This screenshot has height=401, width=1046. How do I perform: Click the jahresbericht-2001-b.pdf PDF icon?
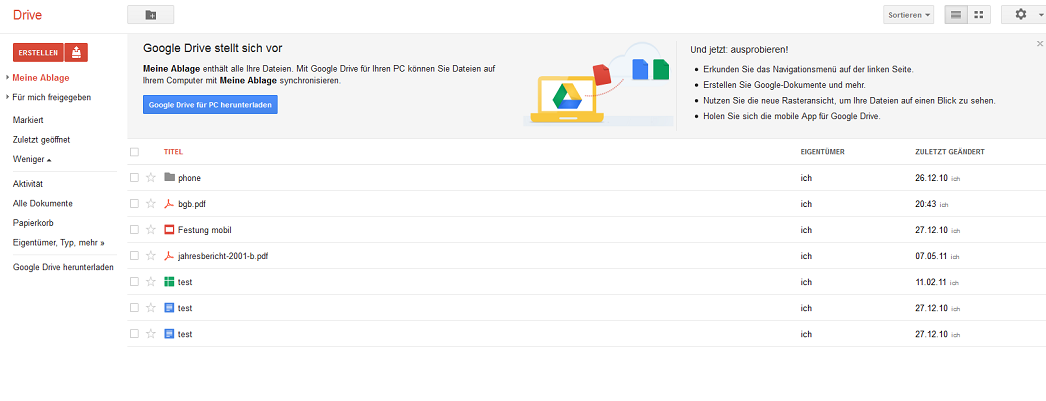pos(169,256)
